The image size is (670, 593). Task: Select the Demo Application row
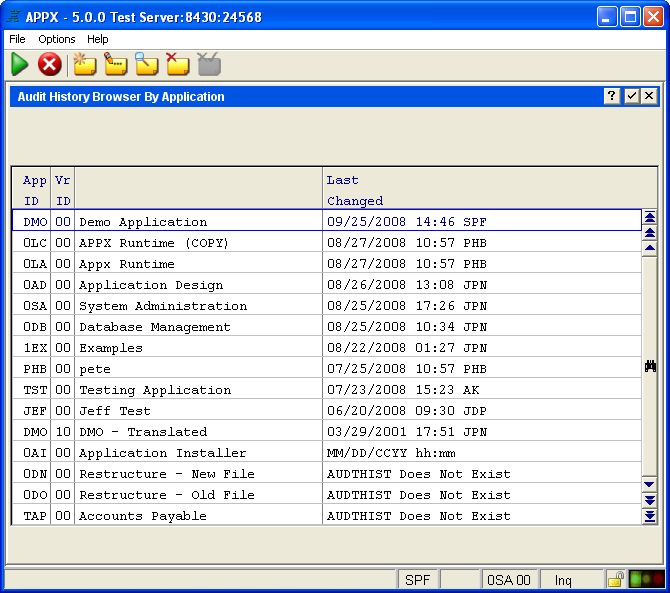[327, 220]
